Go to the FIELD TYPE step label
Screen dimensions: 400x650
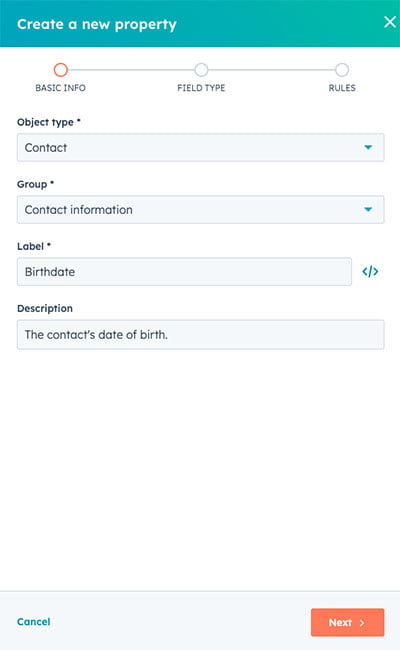click(x=201, y=88)
